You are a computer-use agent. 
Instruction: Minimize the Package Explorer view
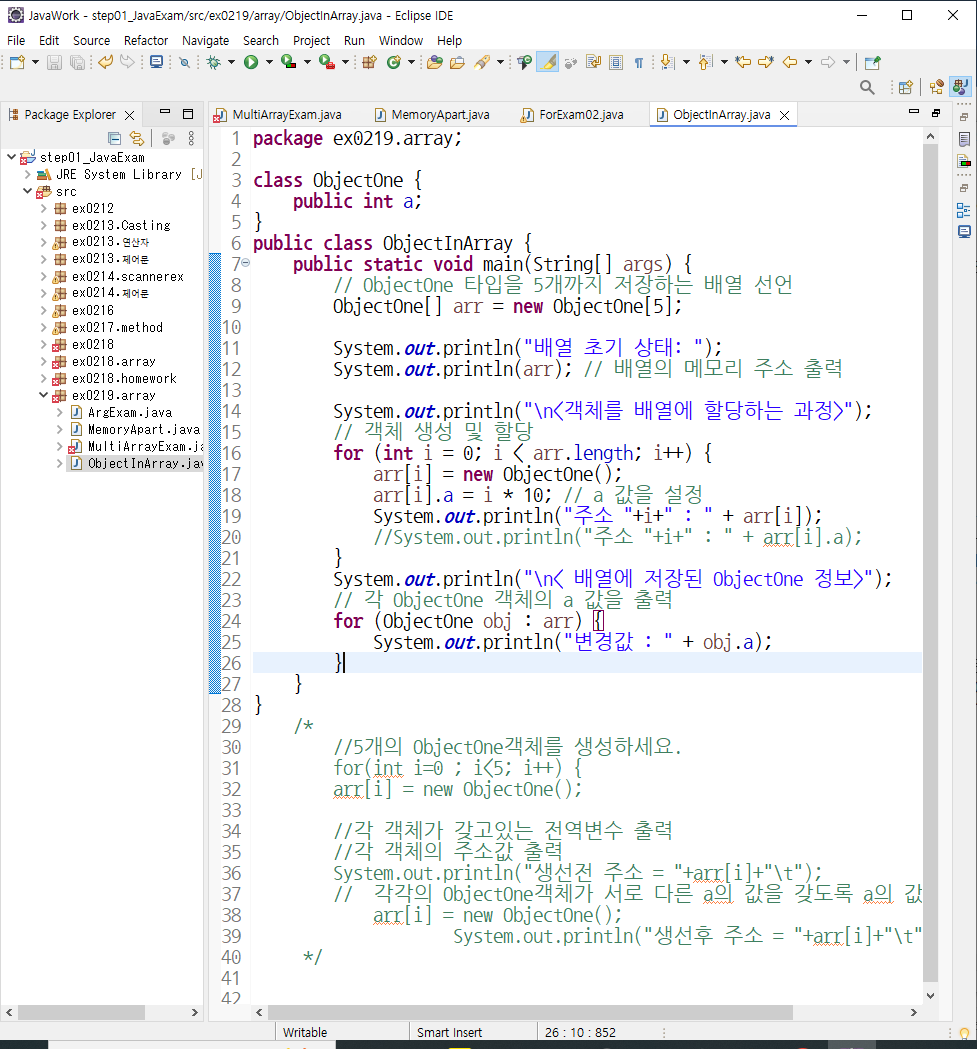165,112
